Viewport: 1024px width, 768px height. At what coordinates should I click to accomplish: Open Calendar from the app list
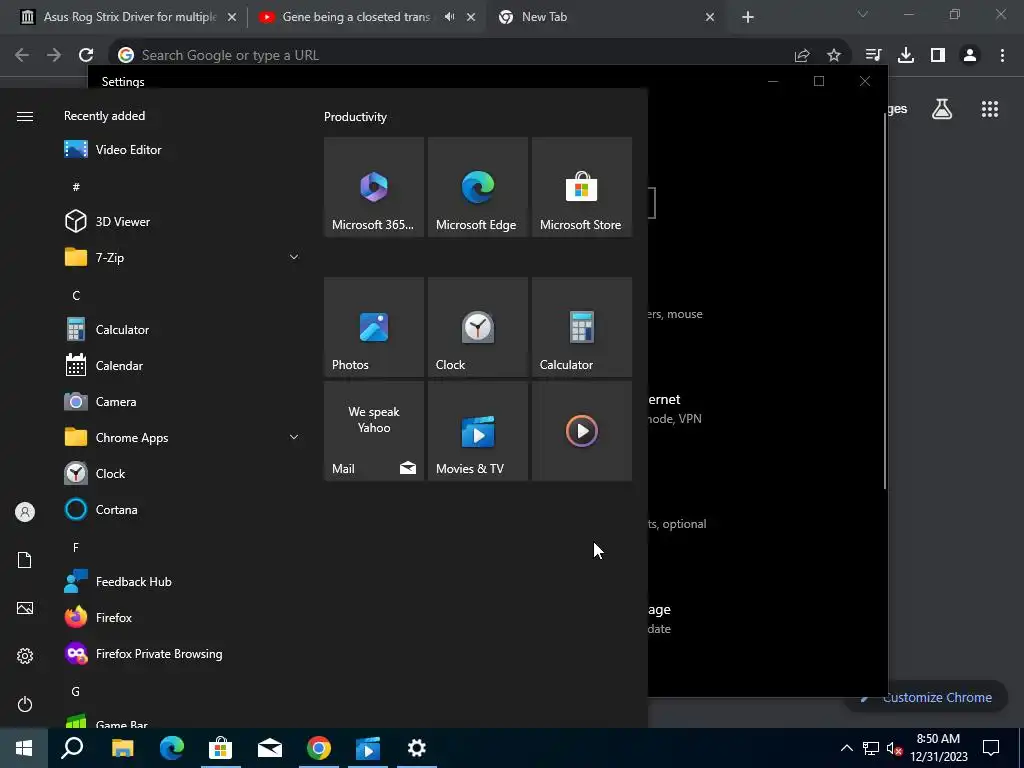(182, 366)
